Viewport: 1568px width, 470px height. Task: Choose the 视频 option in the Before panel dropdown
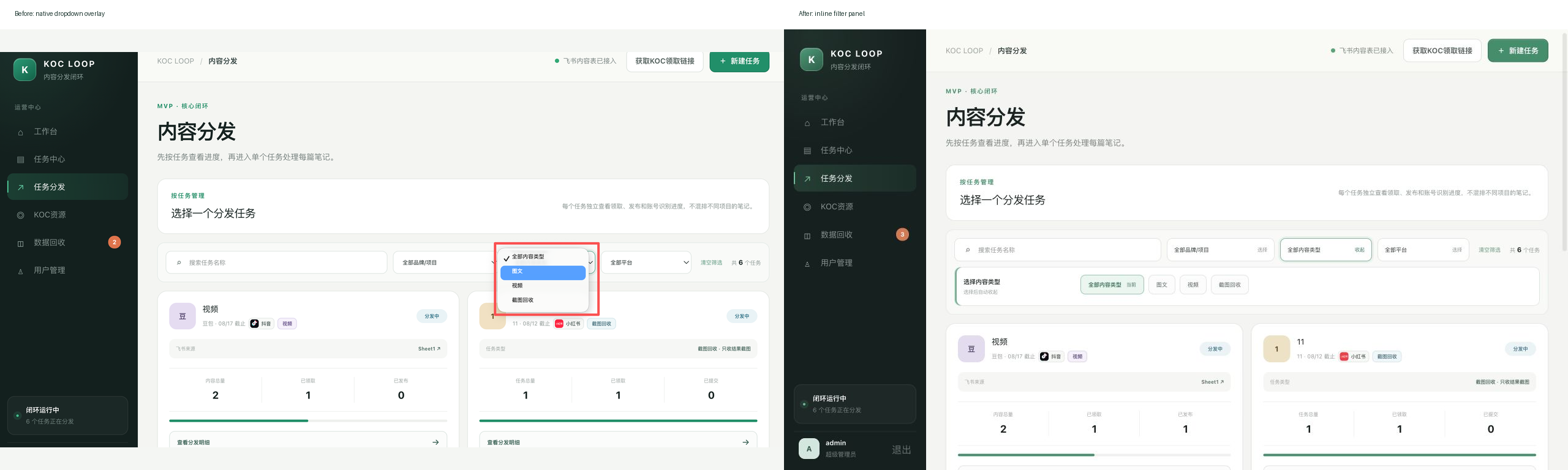(x=543, y=286)
